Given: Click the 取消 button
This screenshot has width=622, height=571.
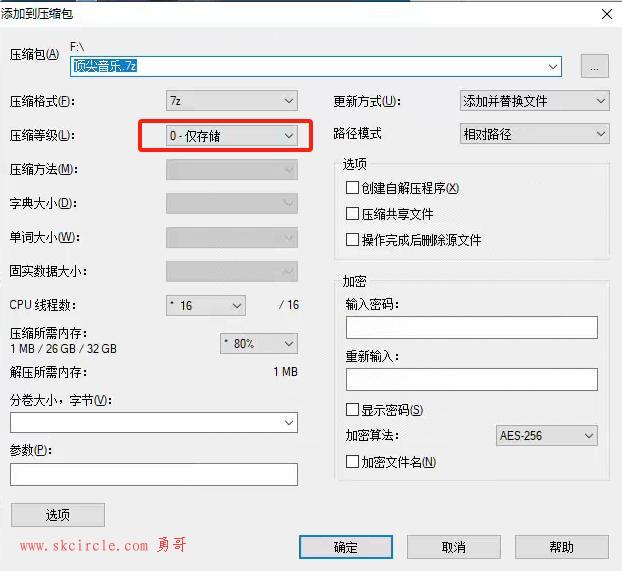Looking at the screenshot, I should tap(454, 547).
